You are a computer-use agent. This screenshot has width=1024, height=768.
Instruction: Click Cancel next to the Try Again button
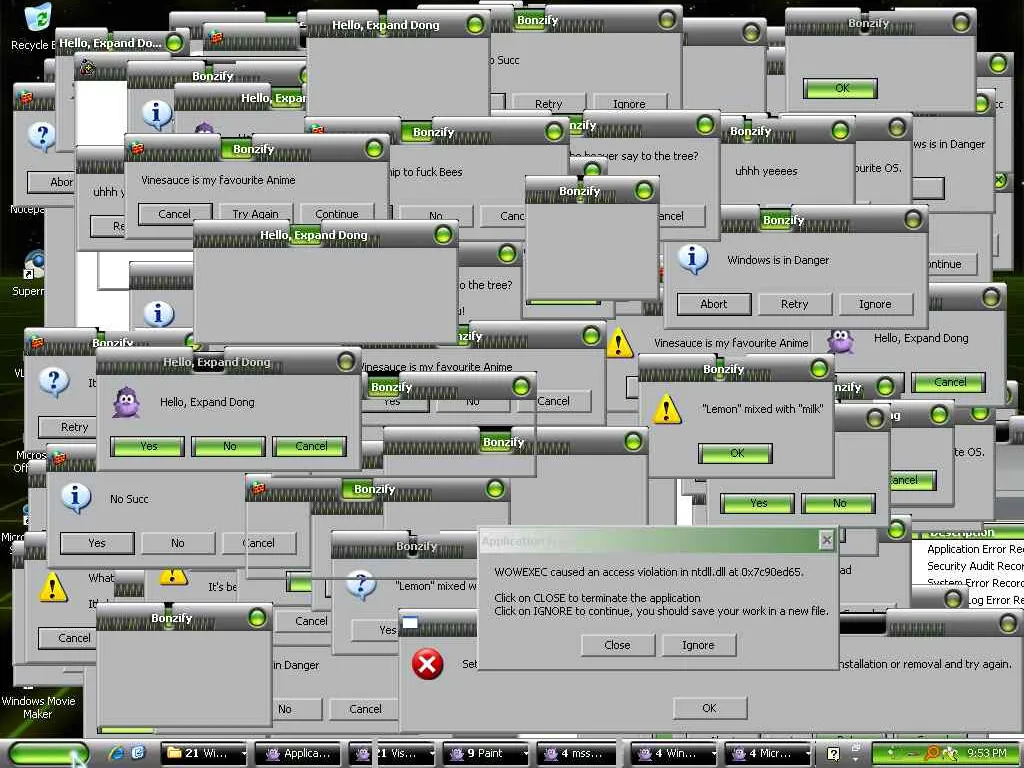(x=174, y=214)
